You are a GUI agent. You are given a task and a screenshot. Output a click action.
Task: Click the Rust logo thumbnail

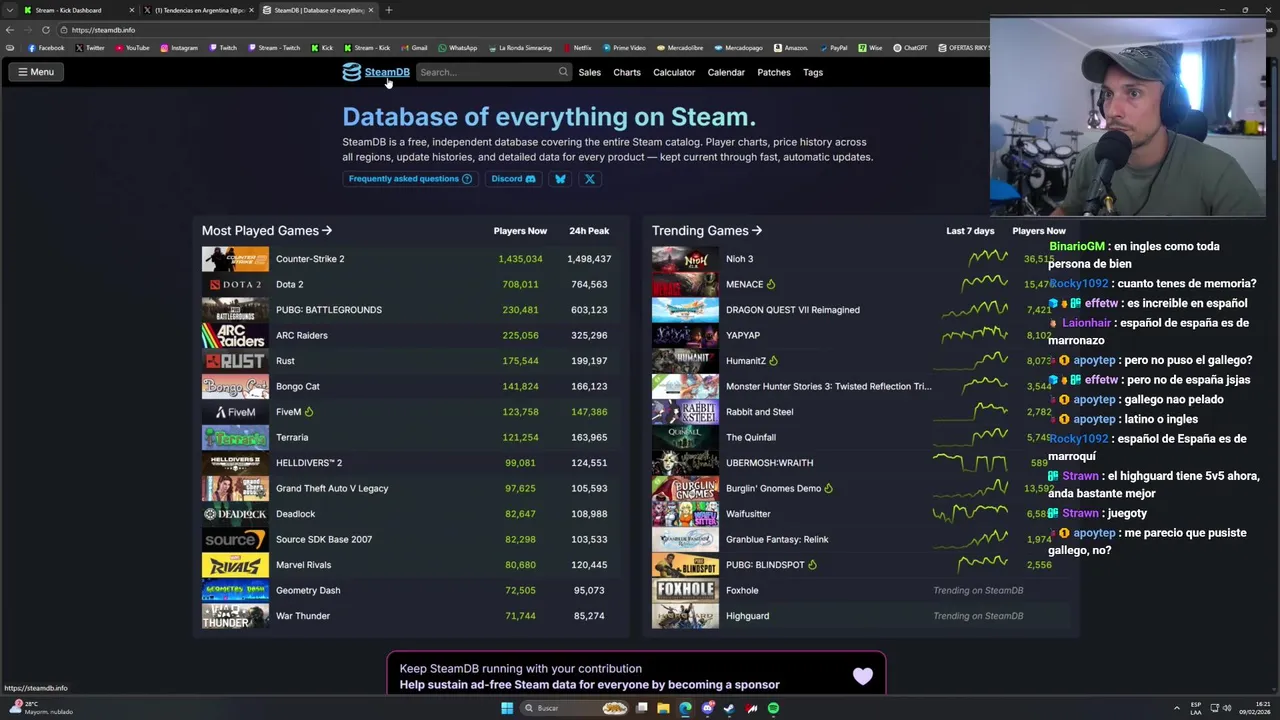pos(235,361)
